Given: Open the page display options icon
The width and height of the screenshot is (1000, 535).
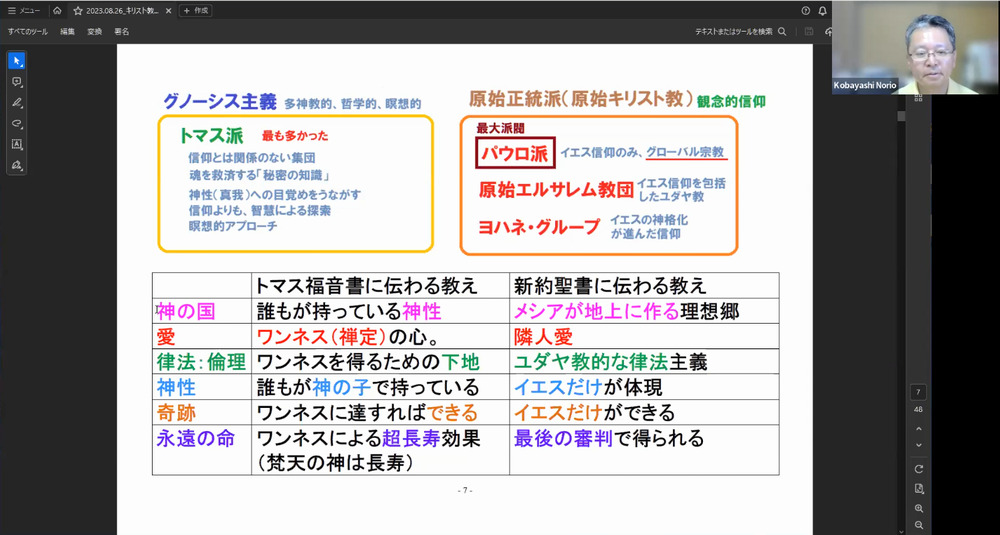Looking at the screenshot, I should [x=918, y=489].
